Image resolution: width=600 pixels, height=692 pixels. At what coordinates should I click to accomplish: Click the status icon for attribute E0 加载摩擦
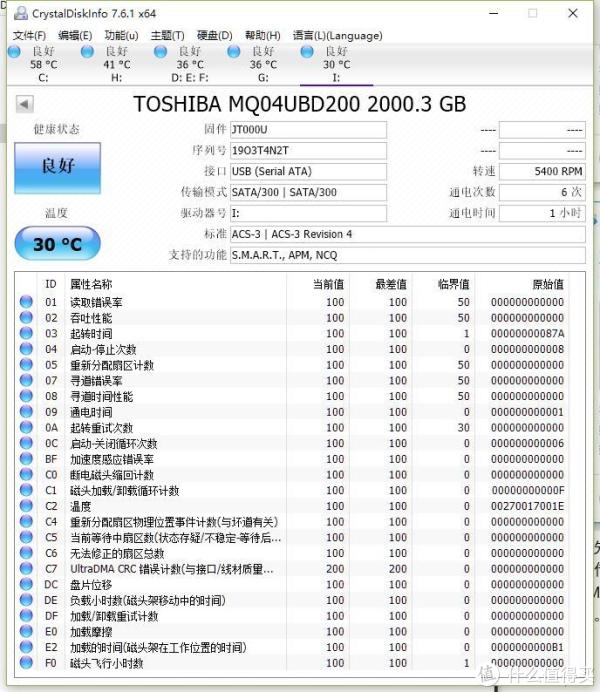coord(26,631)
